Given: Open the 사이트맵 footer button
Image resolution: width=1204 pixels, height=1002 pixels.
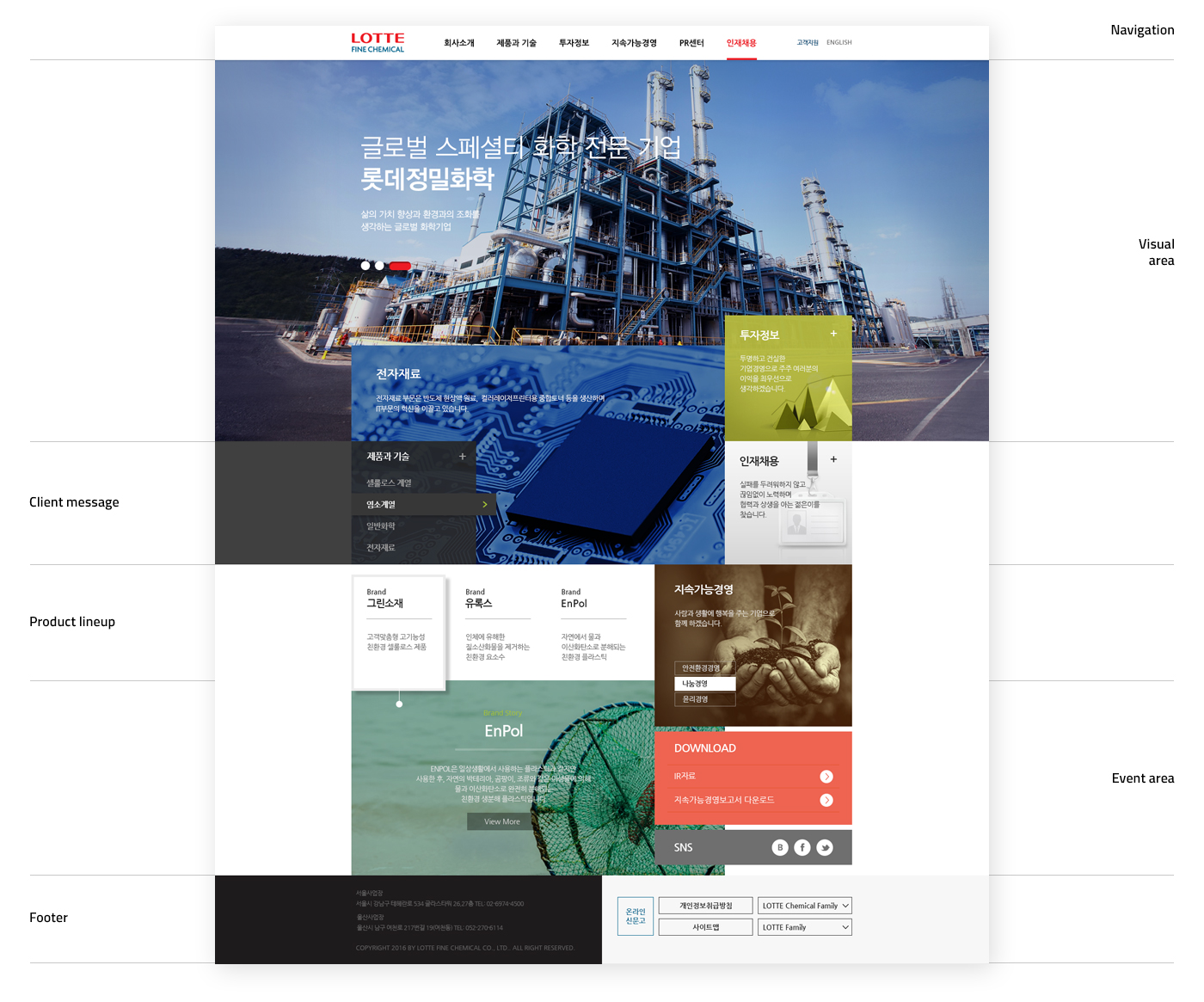Looking at the screenshot, I should 706,927.
